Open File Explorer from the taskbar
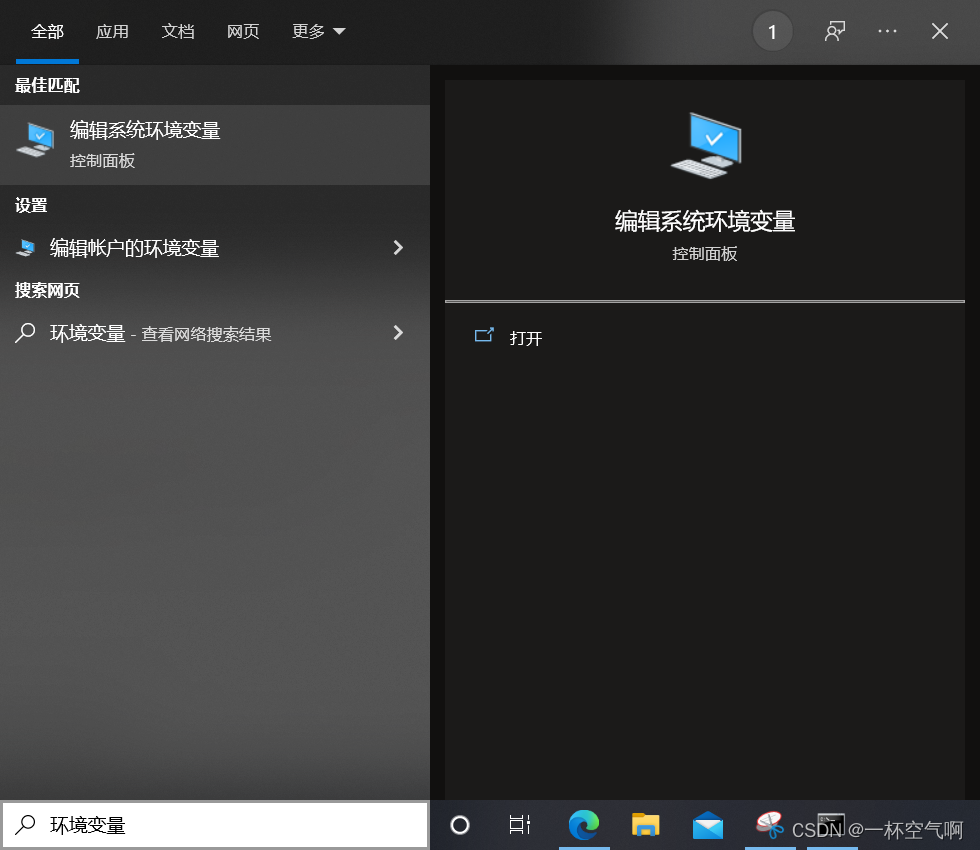 [645, 826]
